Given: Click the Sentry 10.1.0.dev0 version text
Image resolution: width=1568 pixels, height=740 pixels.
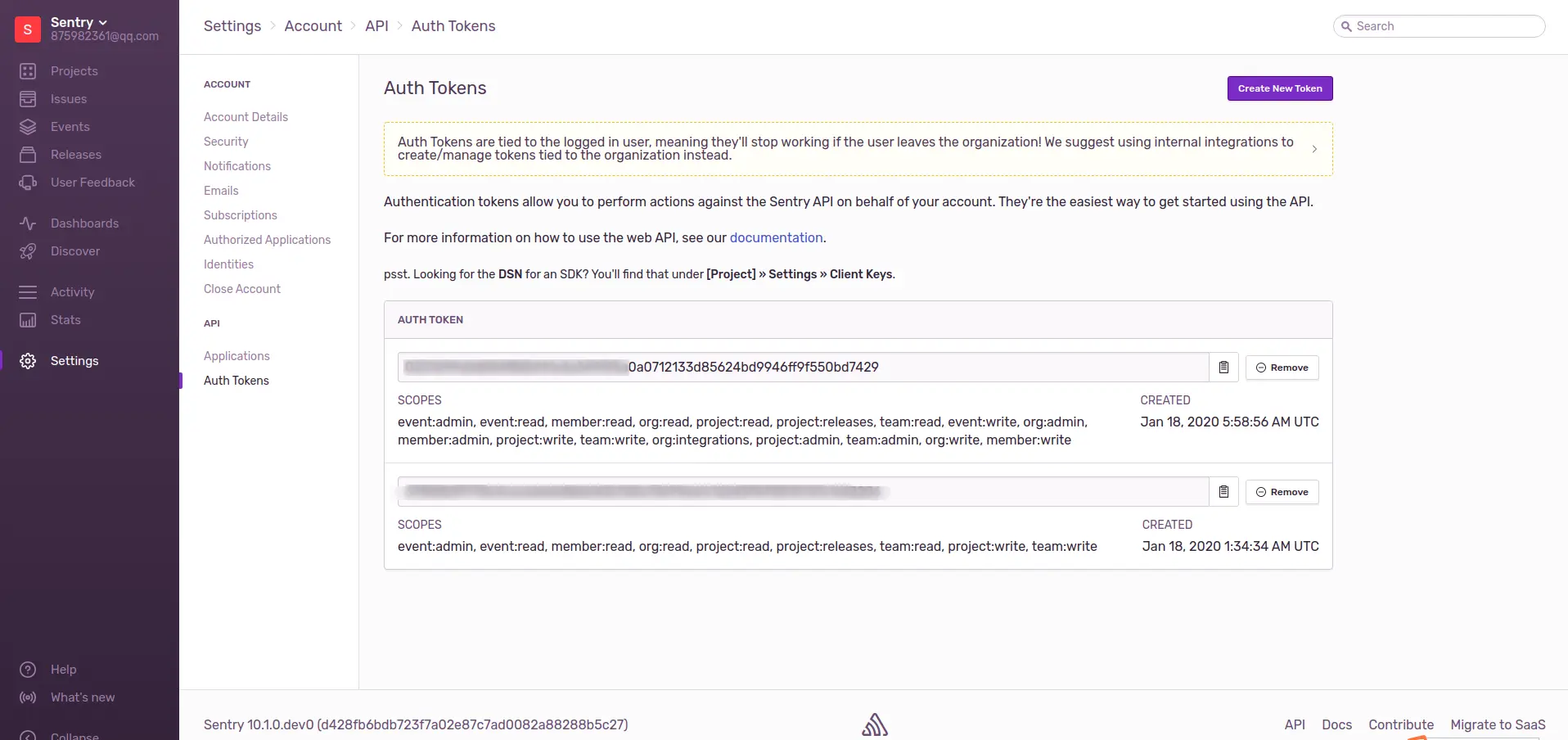Looking at the screenshot, I should tap(416, 724).
